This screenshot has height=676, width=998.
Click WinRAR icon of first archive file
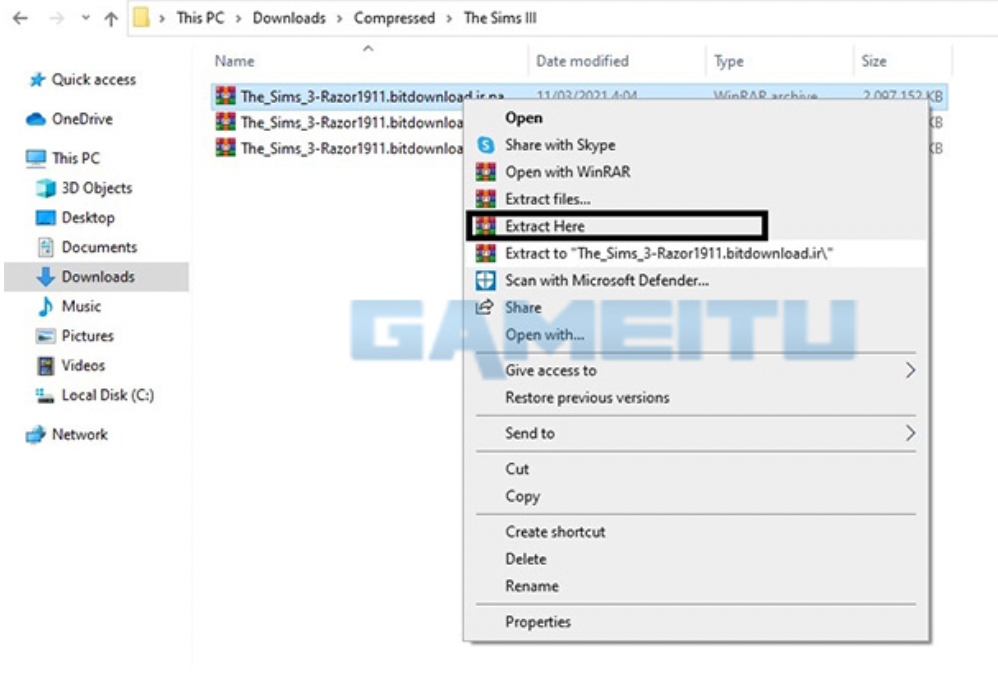point(225,96)
